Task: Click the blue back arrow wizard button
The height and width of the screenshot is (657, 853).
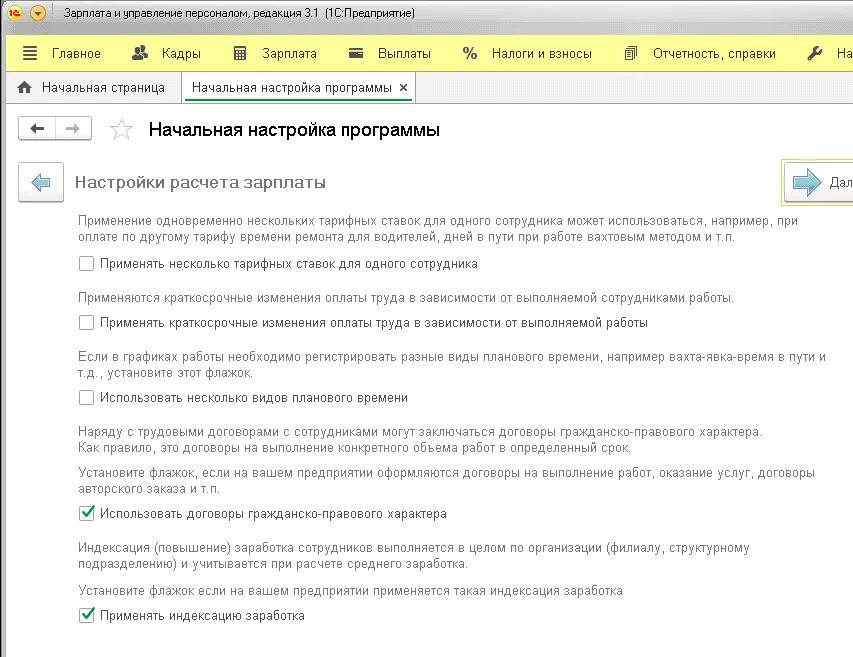Action: click(x=41, y=182)
